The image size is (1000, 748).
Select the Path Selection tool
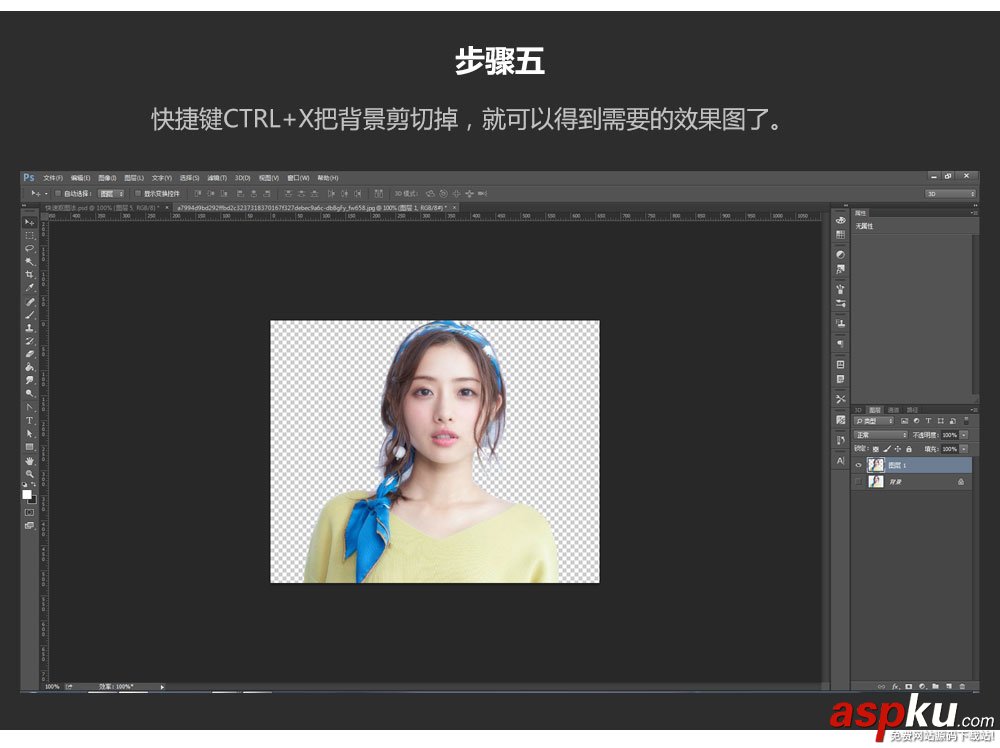point(29,434)
